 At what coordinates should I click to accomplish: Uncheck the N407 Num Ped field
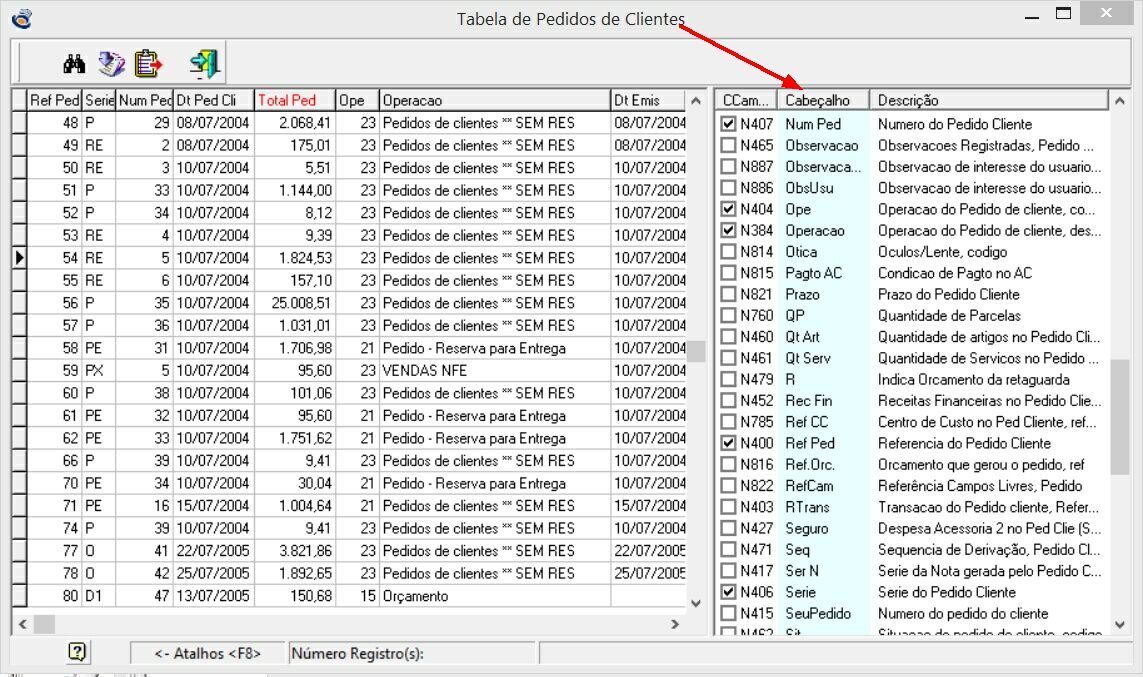[x=727, y=124]
